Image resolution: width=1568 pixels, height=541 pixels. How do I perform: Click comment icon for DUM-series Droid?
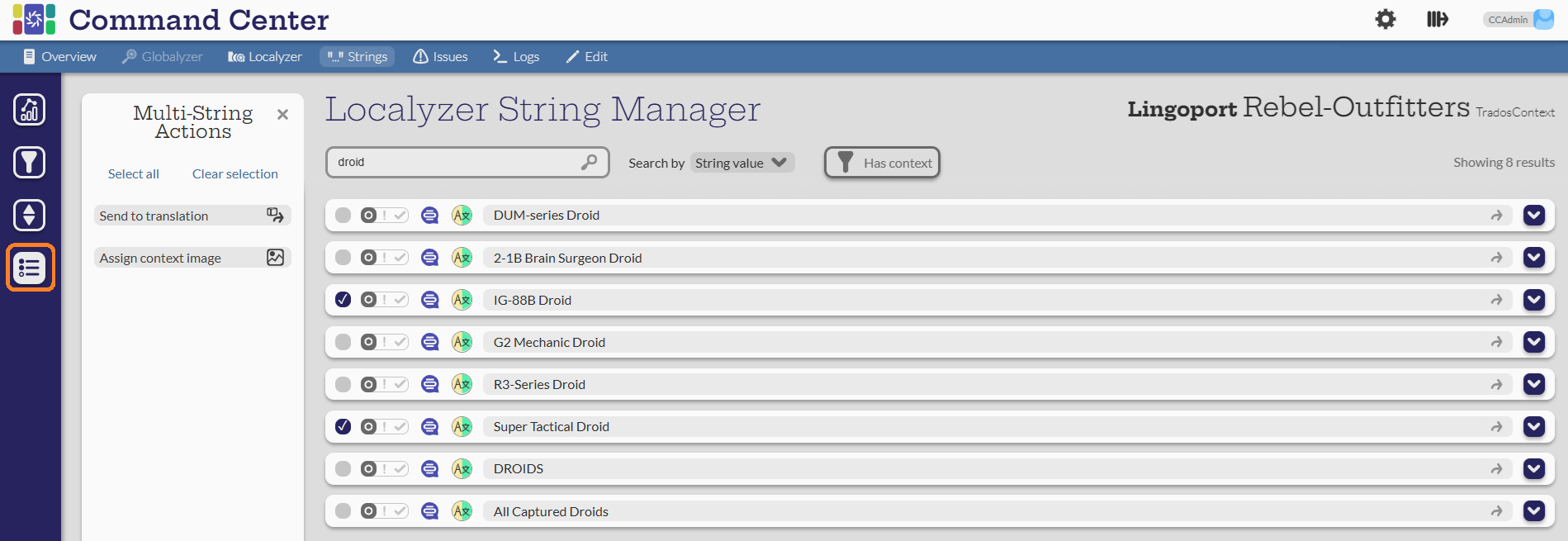tap(429, 216)
